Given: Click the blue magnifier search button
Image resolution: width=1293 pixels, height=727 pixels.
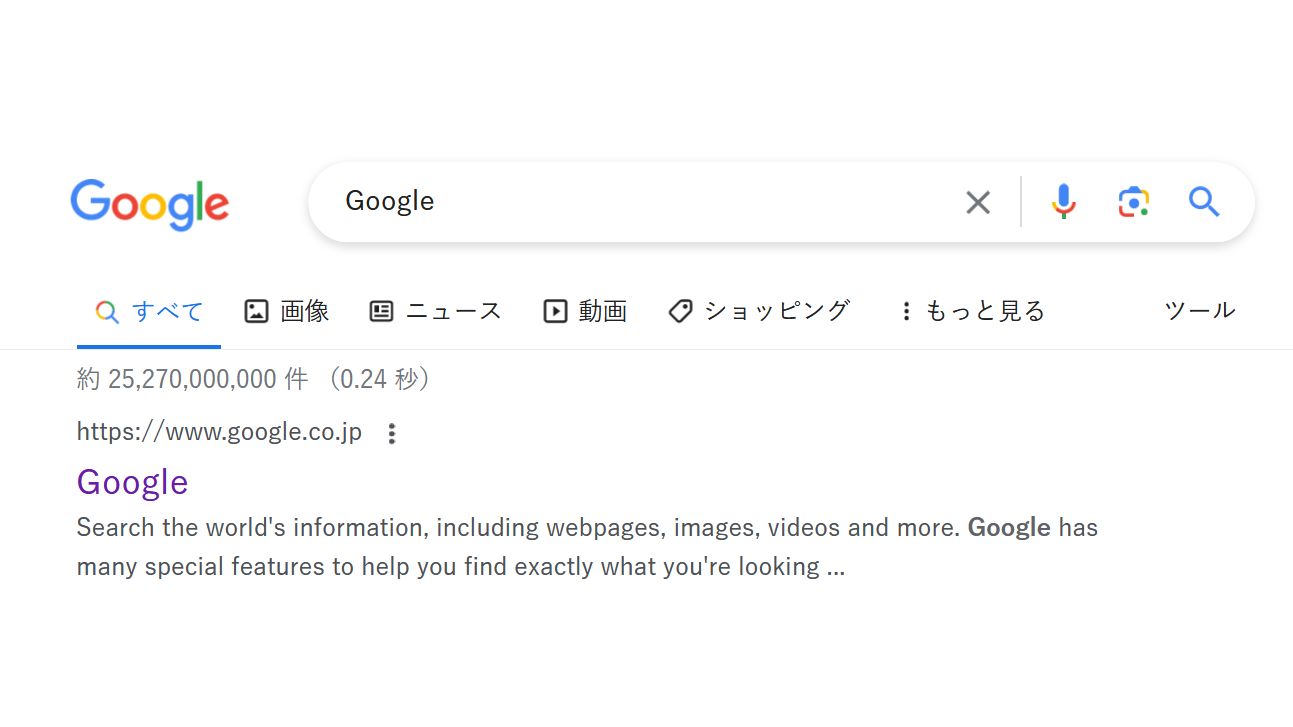Looking at the screenshot, I should click(1204, 202).
